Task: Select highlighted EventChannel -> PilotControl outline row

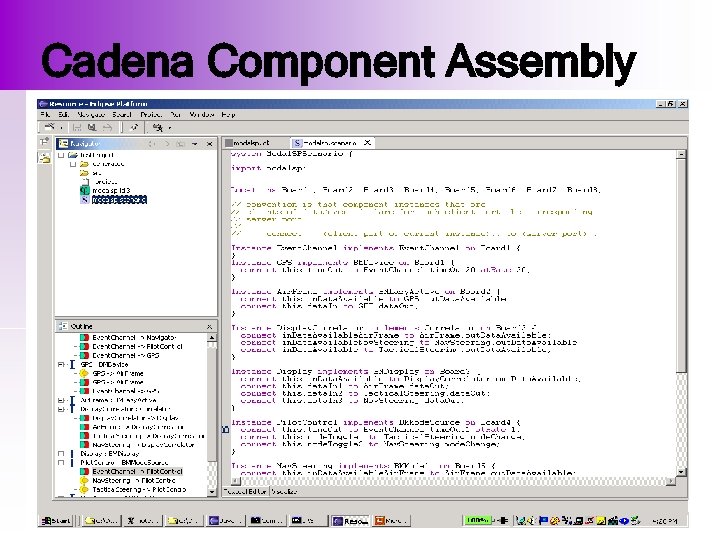Action: tap(131, 472)
